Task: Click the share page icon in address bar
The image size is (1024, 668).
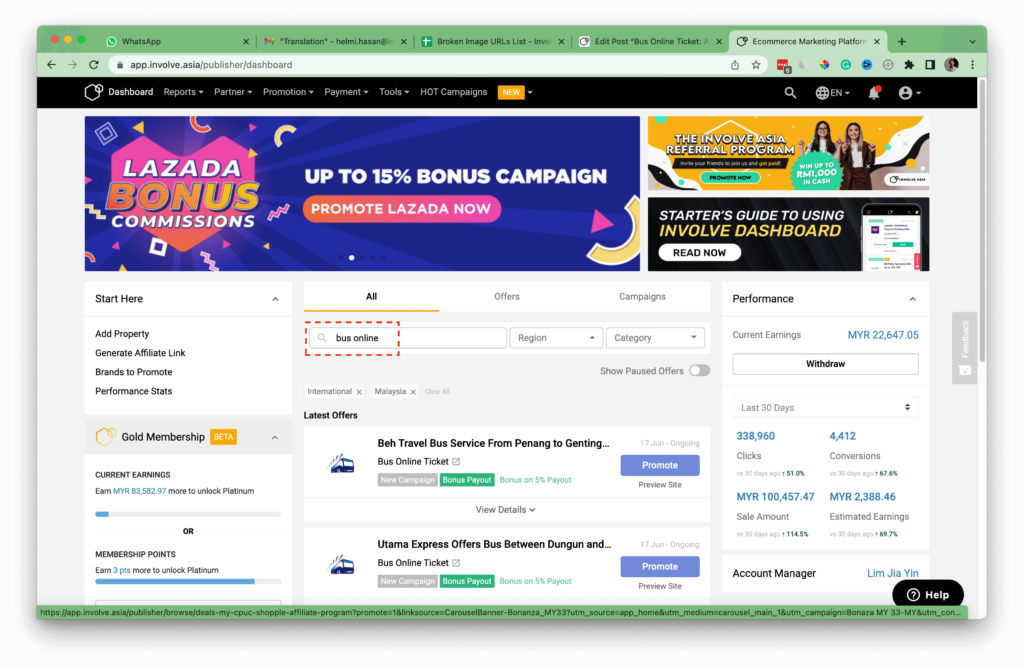Action: (x=735, y=65)
